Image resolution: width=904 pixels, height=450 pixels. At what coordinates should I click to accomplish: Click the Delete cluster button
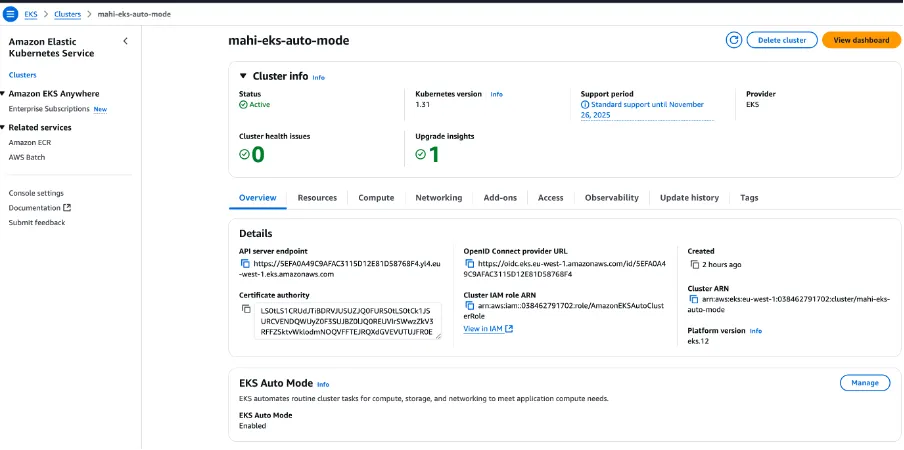click(x=782, y=40)
